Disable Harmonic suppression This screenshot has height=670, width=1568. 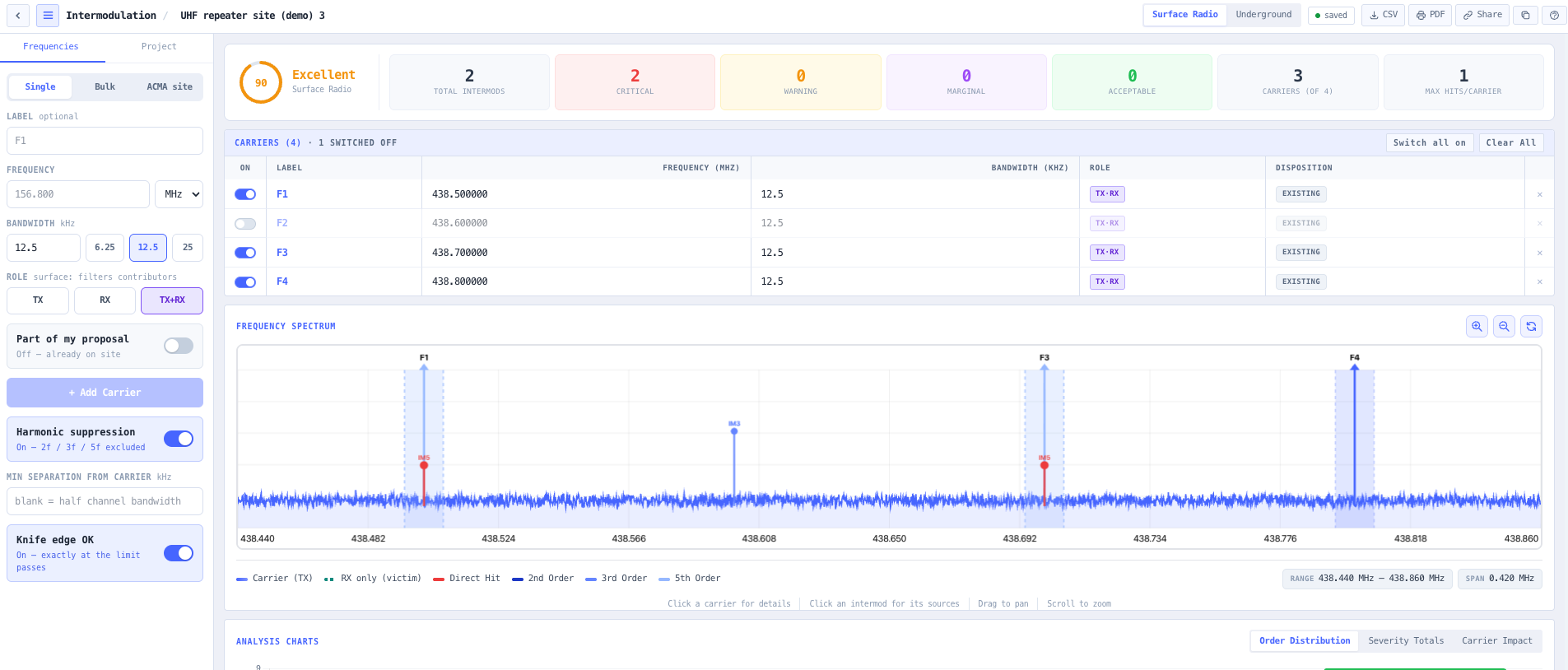click(179, 439)
